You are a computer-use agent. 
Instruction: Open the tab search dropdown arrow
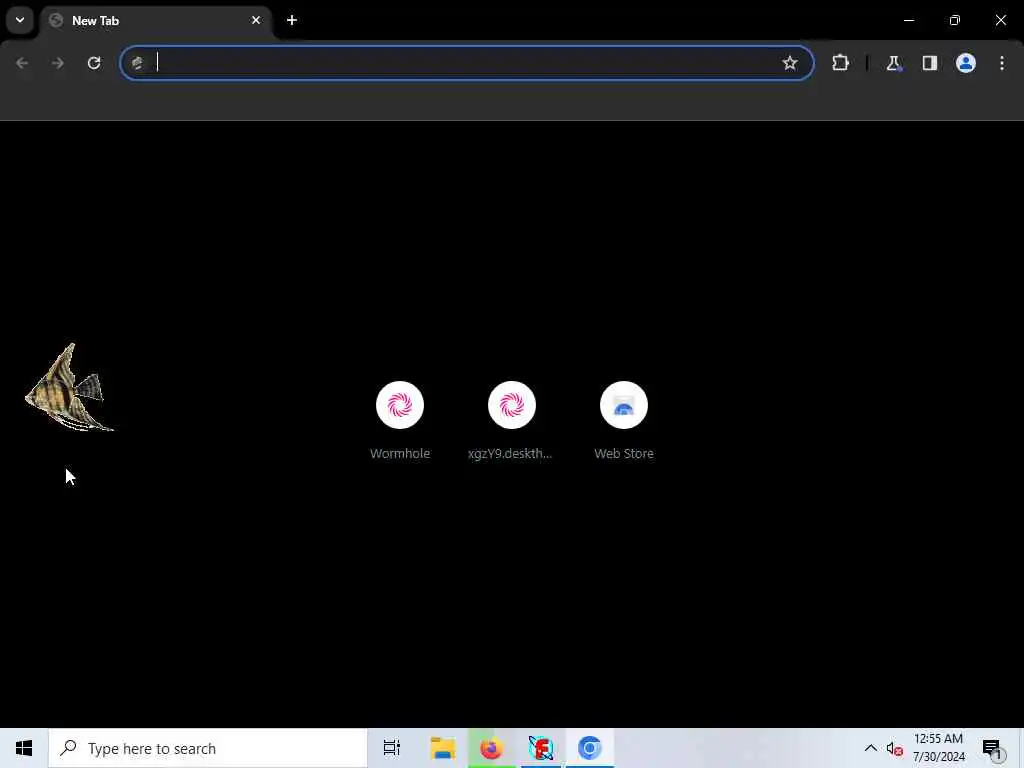click(20, 20)
